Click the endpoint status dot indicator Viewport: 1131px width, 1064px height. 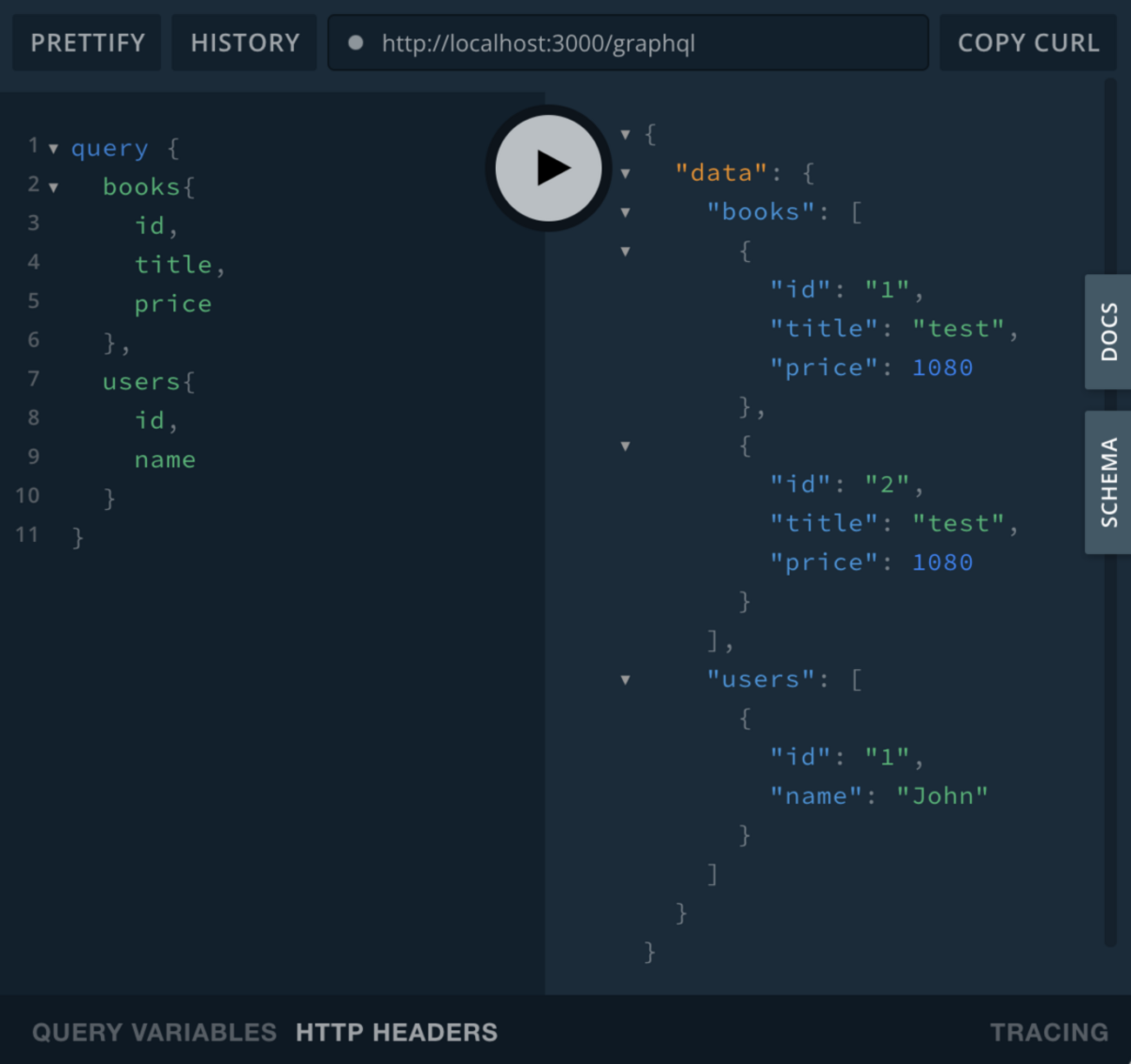(x=355, y=43)
